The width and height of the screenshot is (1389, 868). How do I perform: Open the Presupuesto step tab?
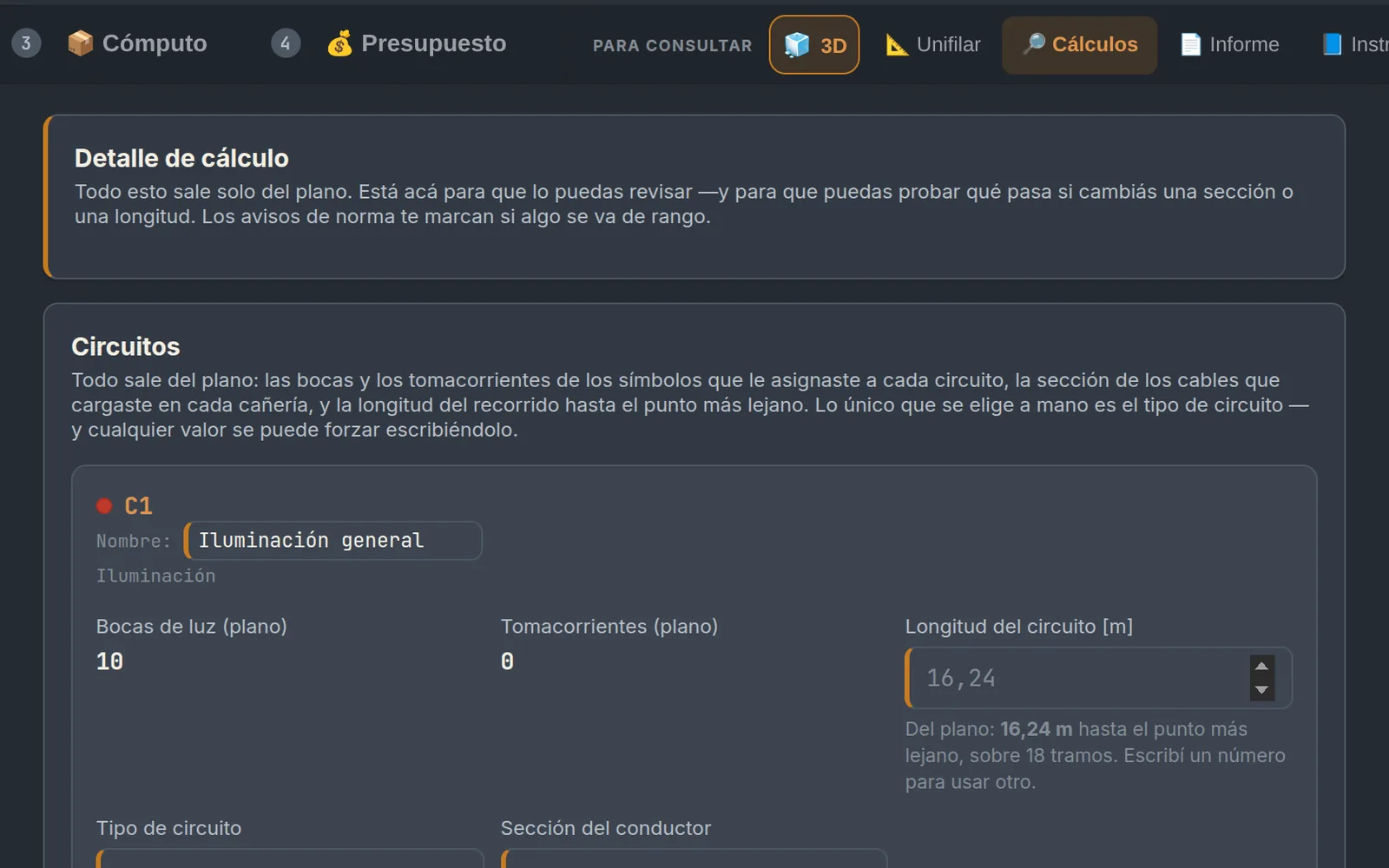416,43
